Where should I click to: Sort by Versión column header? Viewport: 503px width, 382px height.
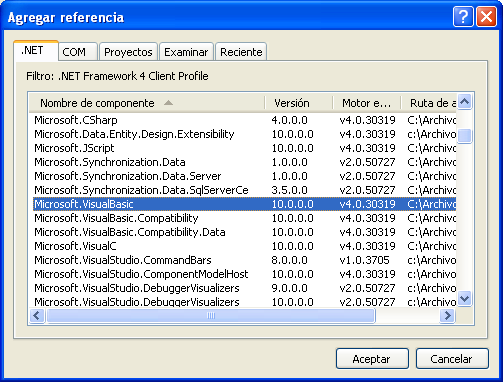click(299, 103)
